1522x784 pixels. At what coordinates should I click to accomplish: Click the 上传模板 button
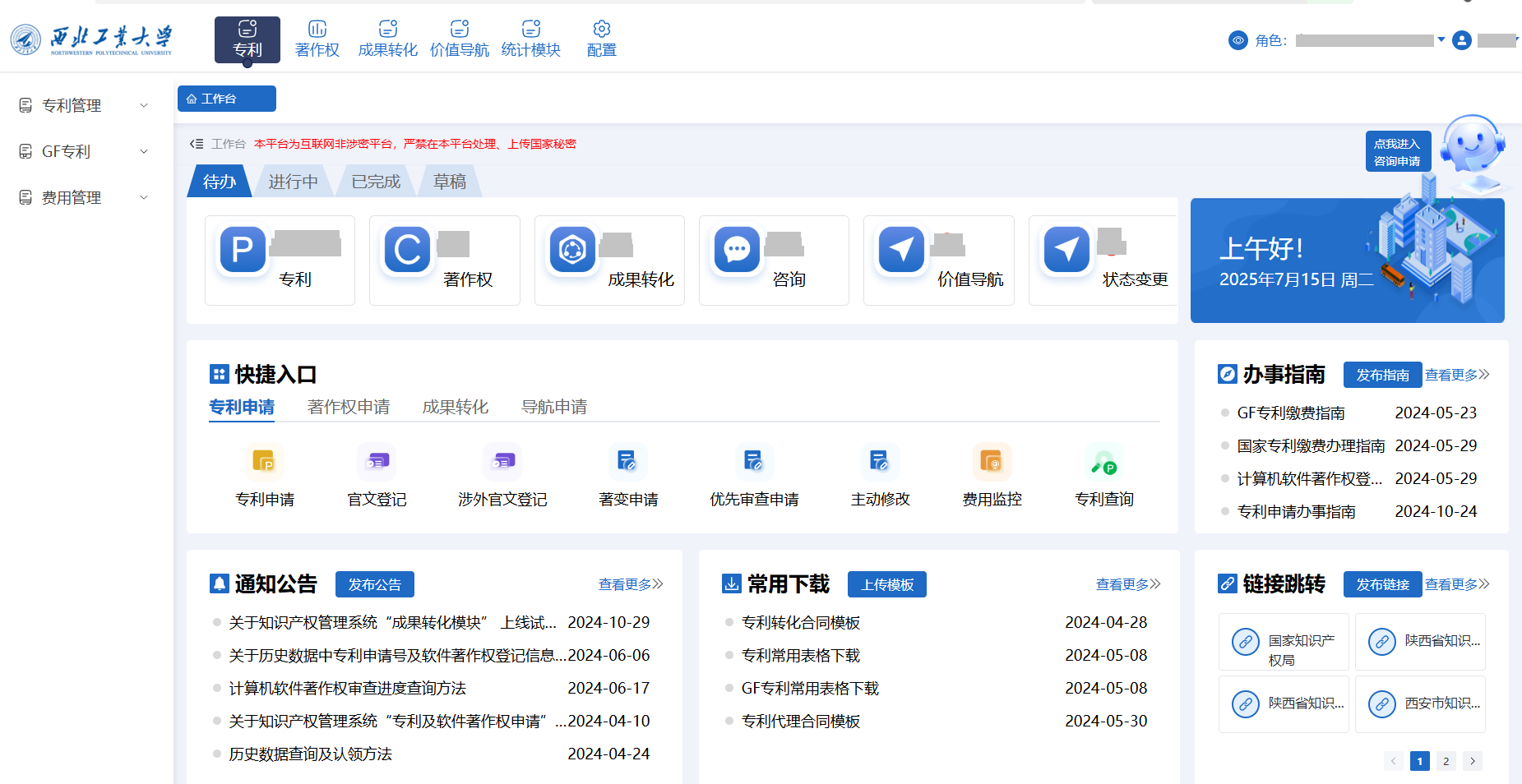pos(886,584)
